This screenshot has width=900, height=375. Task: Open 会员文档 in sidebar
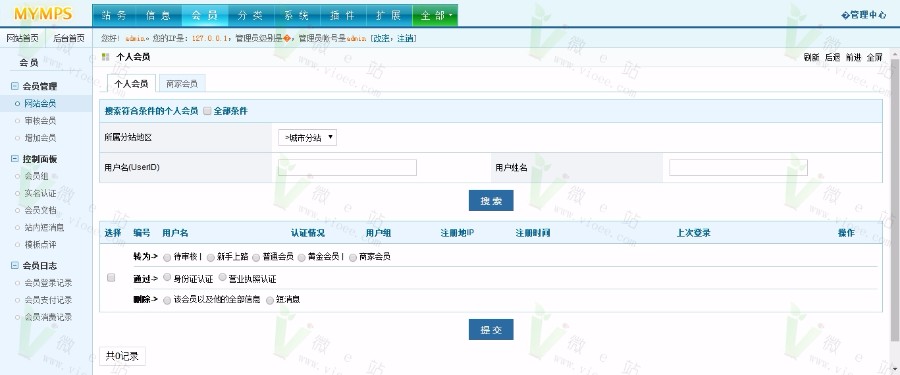(x=40, y=211)
